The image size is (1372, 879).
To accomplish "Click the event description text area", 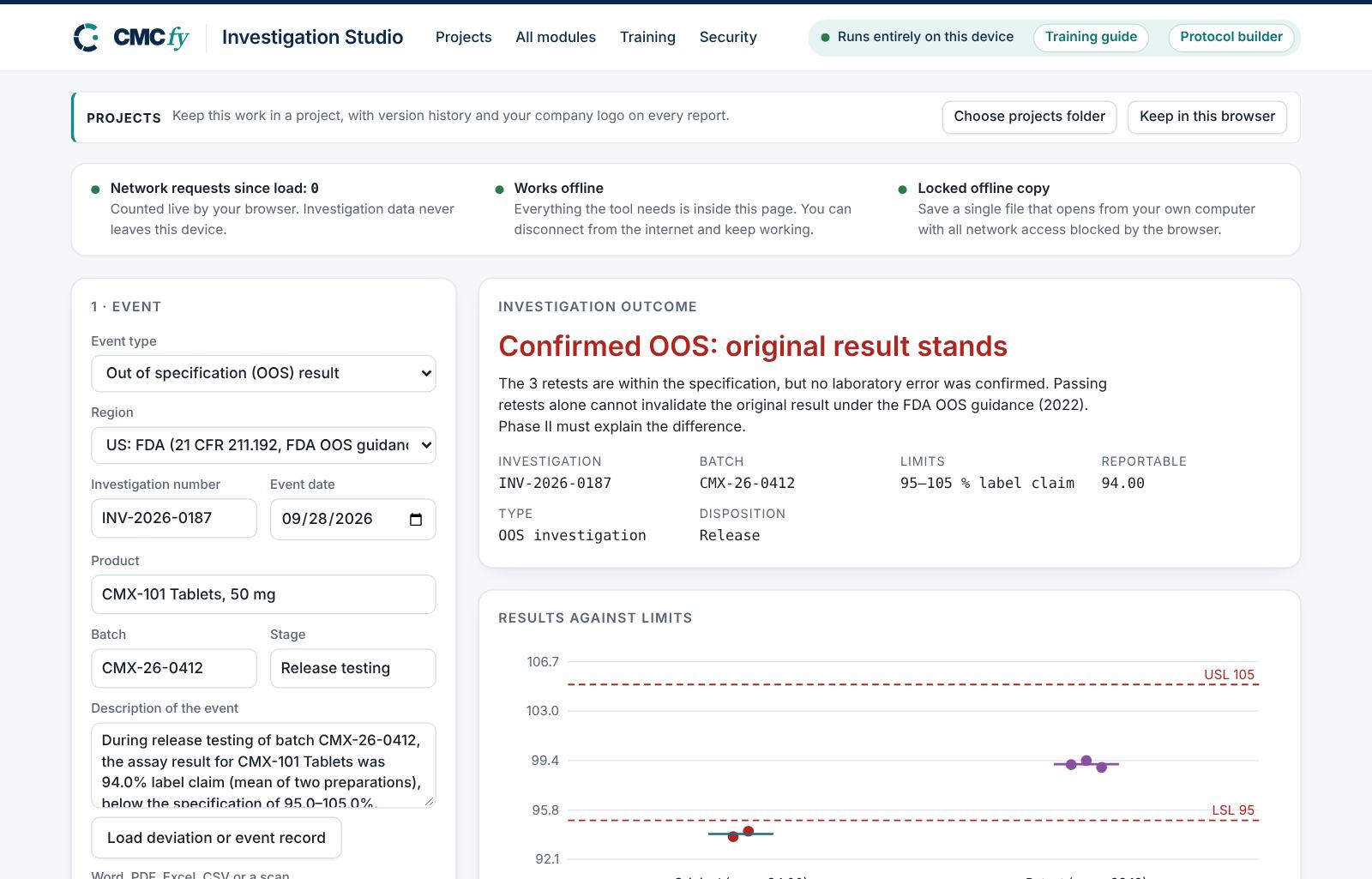I will click(263, 765).
